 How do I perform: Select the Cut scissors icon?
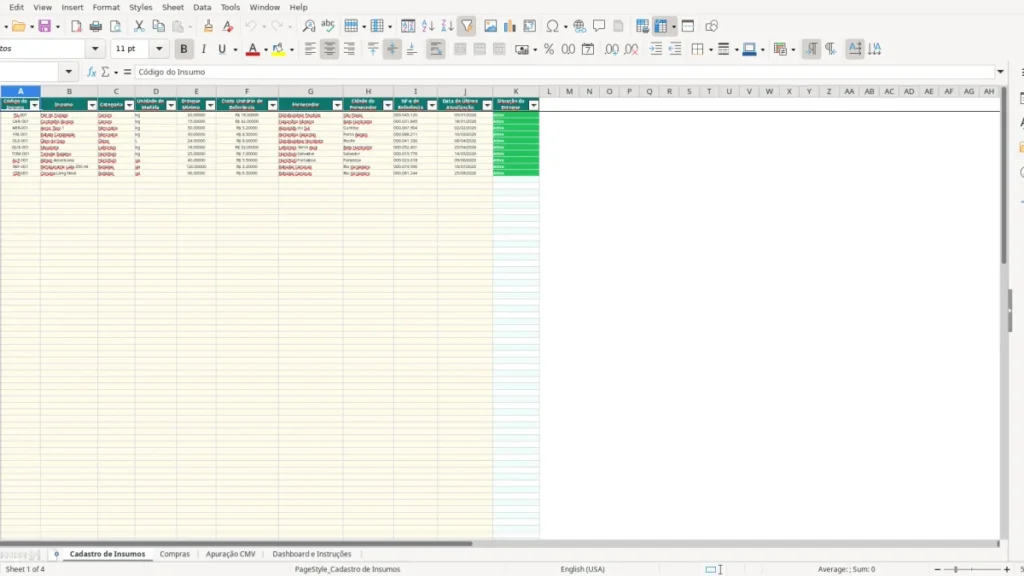(138, 26)
